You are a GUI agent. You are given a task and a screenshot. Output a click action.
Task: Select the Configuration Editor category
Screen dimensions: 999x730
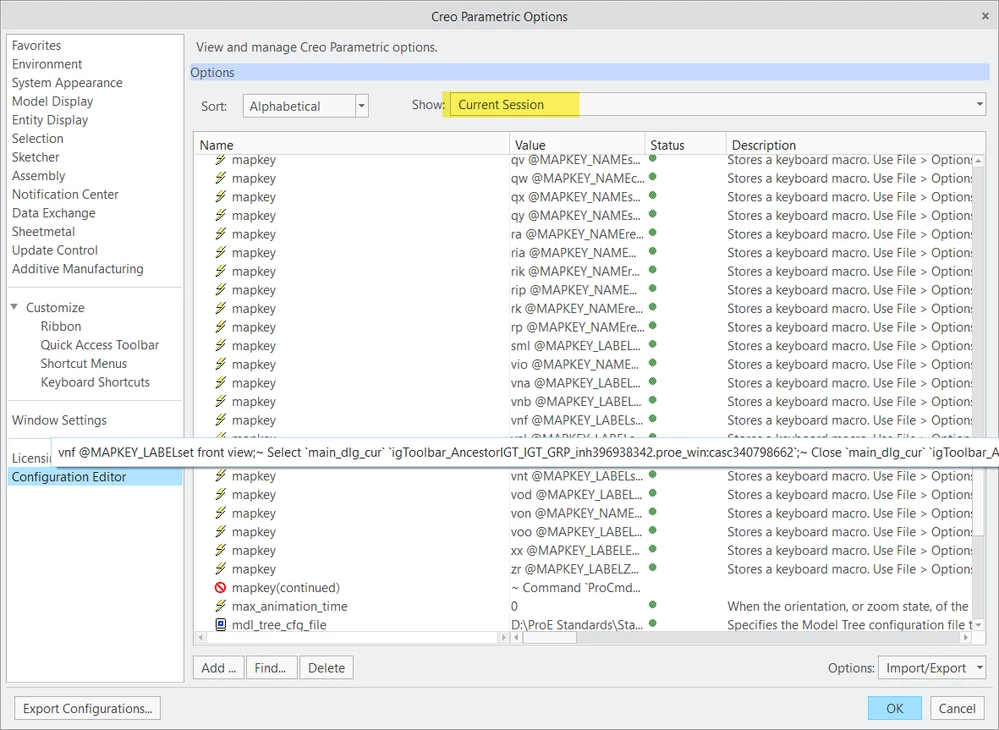pyautogui.click(x=95, y=476)
